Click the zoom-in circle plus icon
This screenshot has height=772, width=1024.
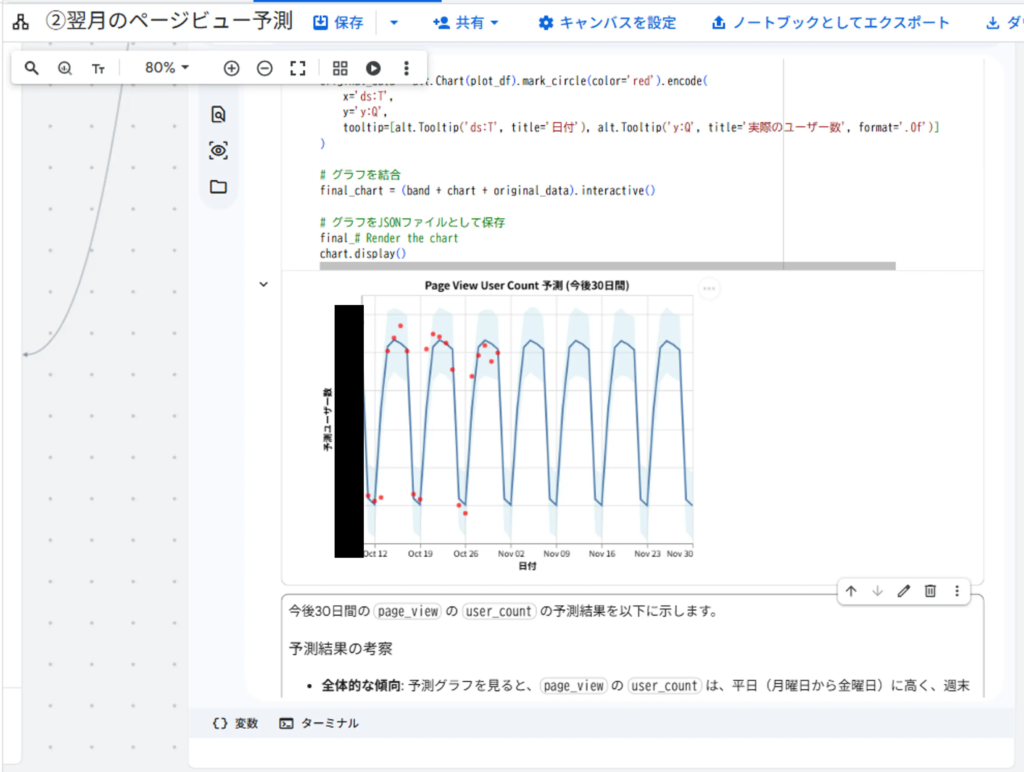(231, 68)
